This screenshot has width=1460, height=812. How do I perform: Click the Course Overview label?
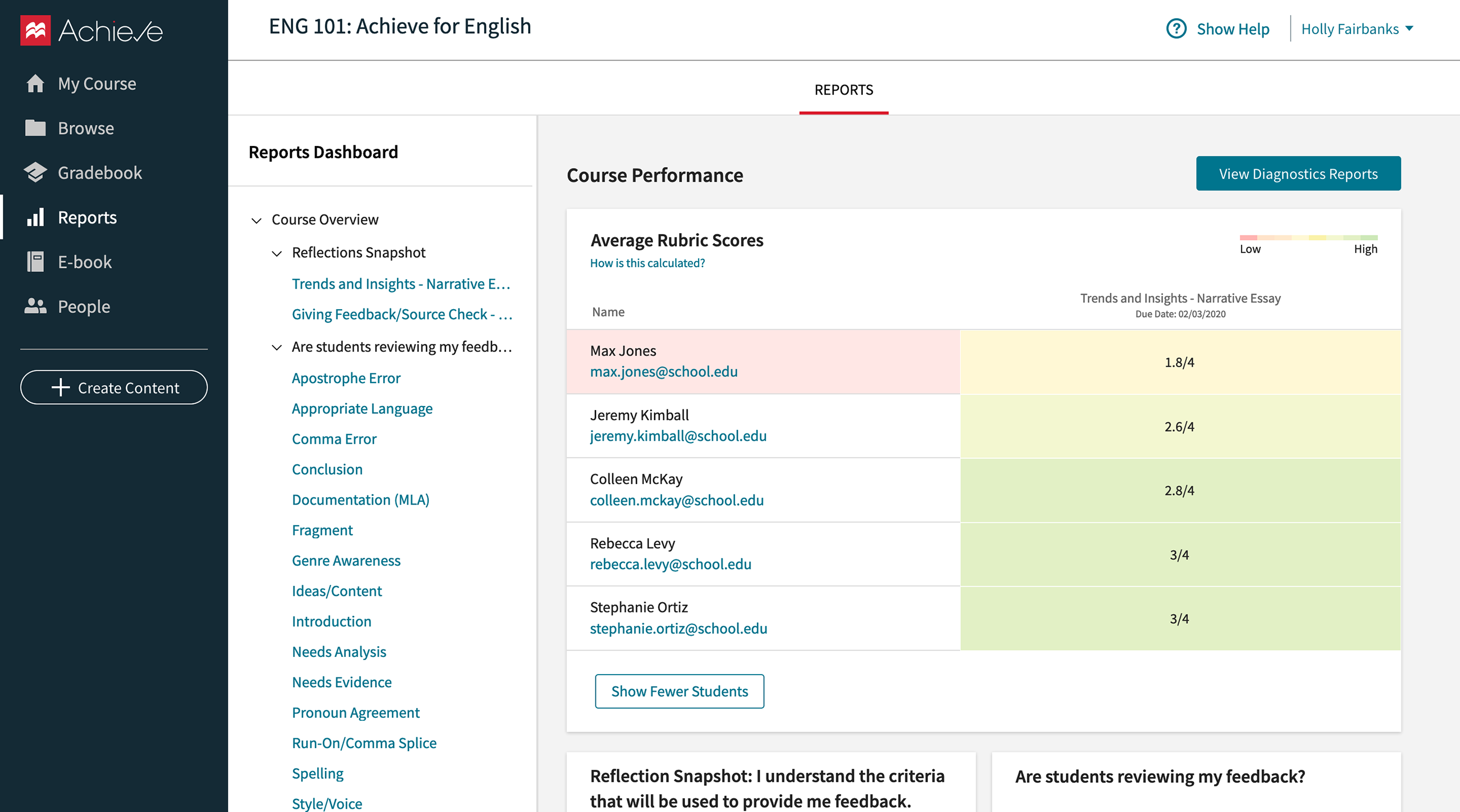(325, 220)
